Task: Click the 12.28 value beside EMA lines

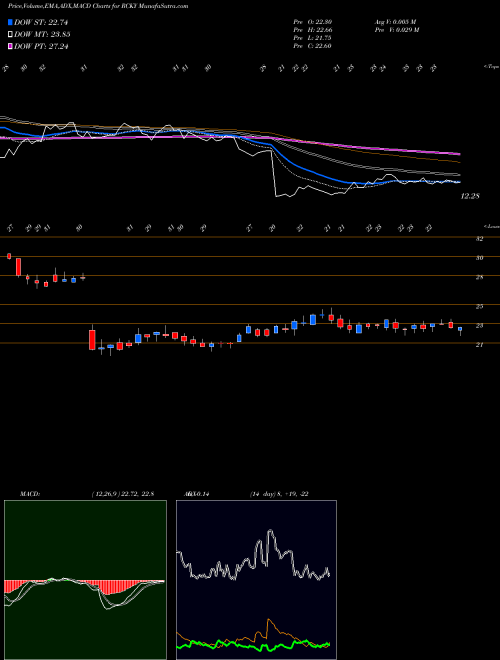Action: [x=470, y=196]
